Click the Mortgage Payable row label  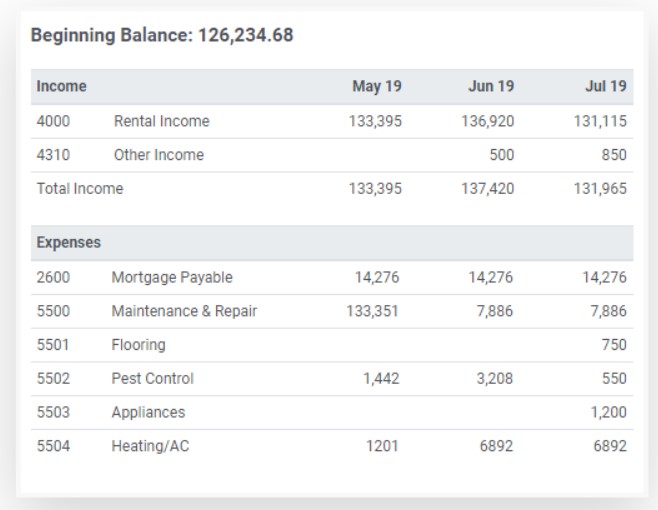[x=172, y=277]
